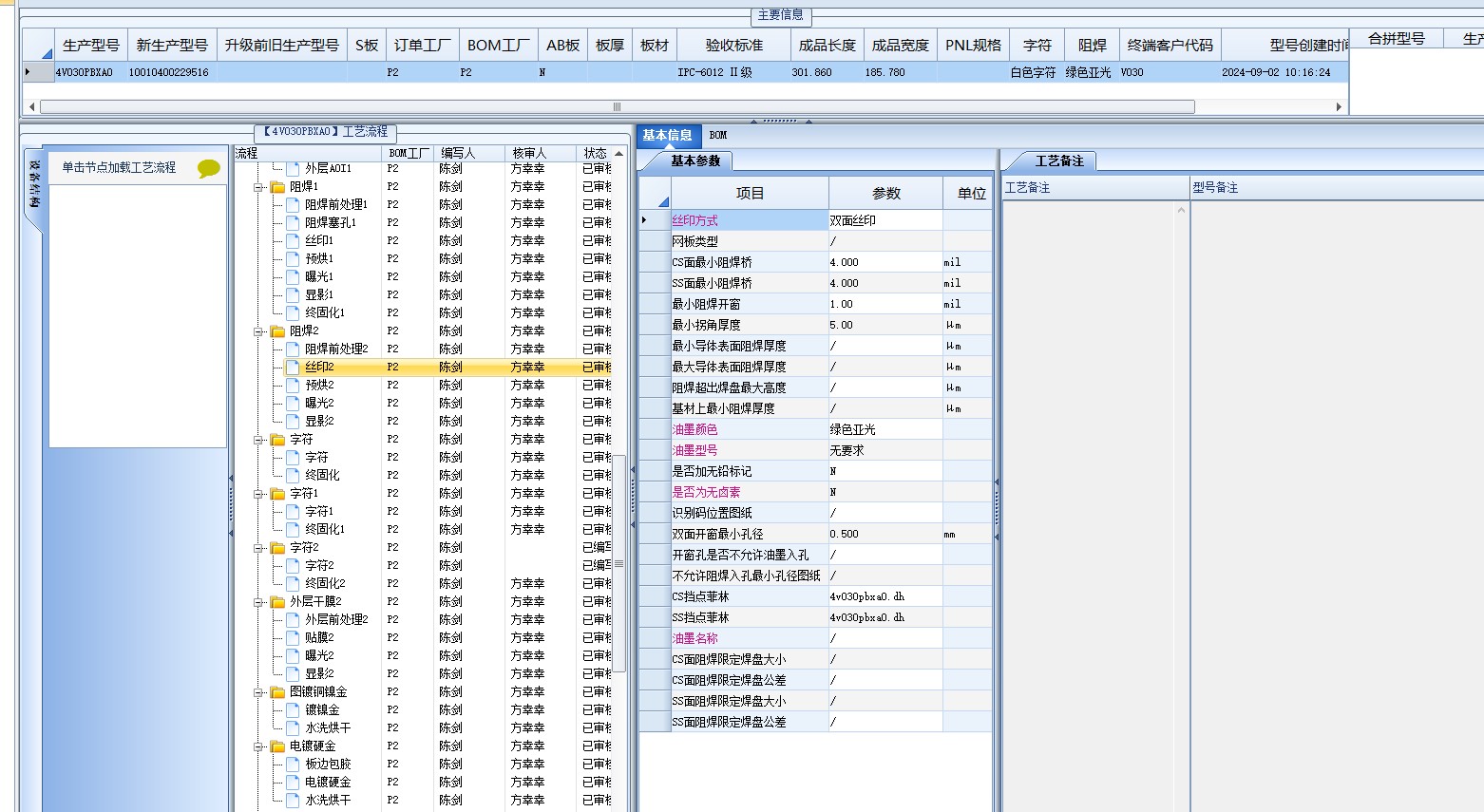Click the 新生产型号 column header
This screenshot has width=1484, height=812.
point(172,45)
